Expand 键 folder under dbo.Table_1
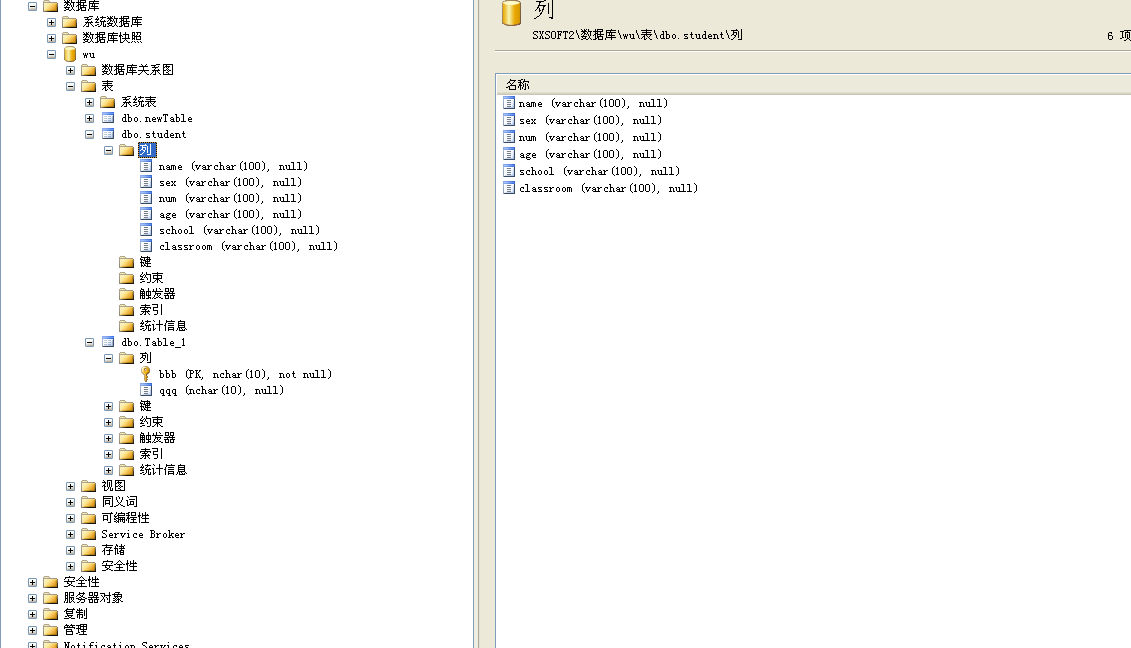The width and height of the screenshot is (1131, 648). tap(108, 406)
